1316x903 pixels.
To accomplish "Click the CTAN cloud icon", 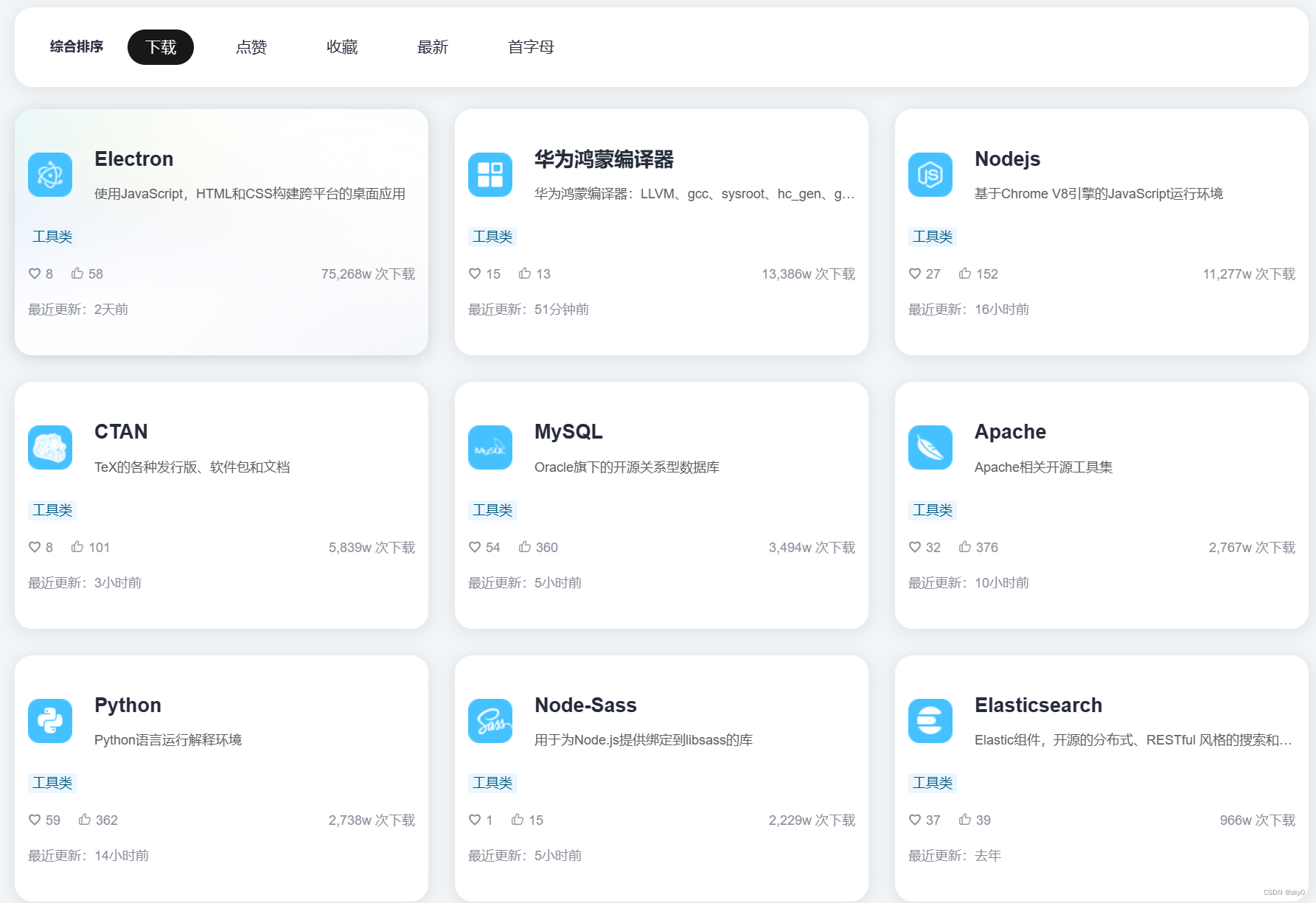I will click(50, 447).
